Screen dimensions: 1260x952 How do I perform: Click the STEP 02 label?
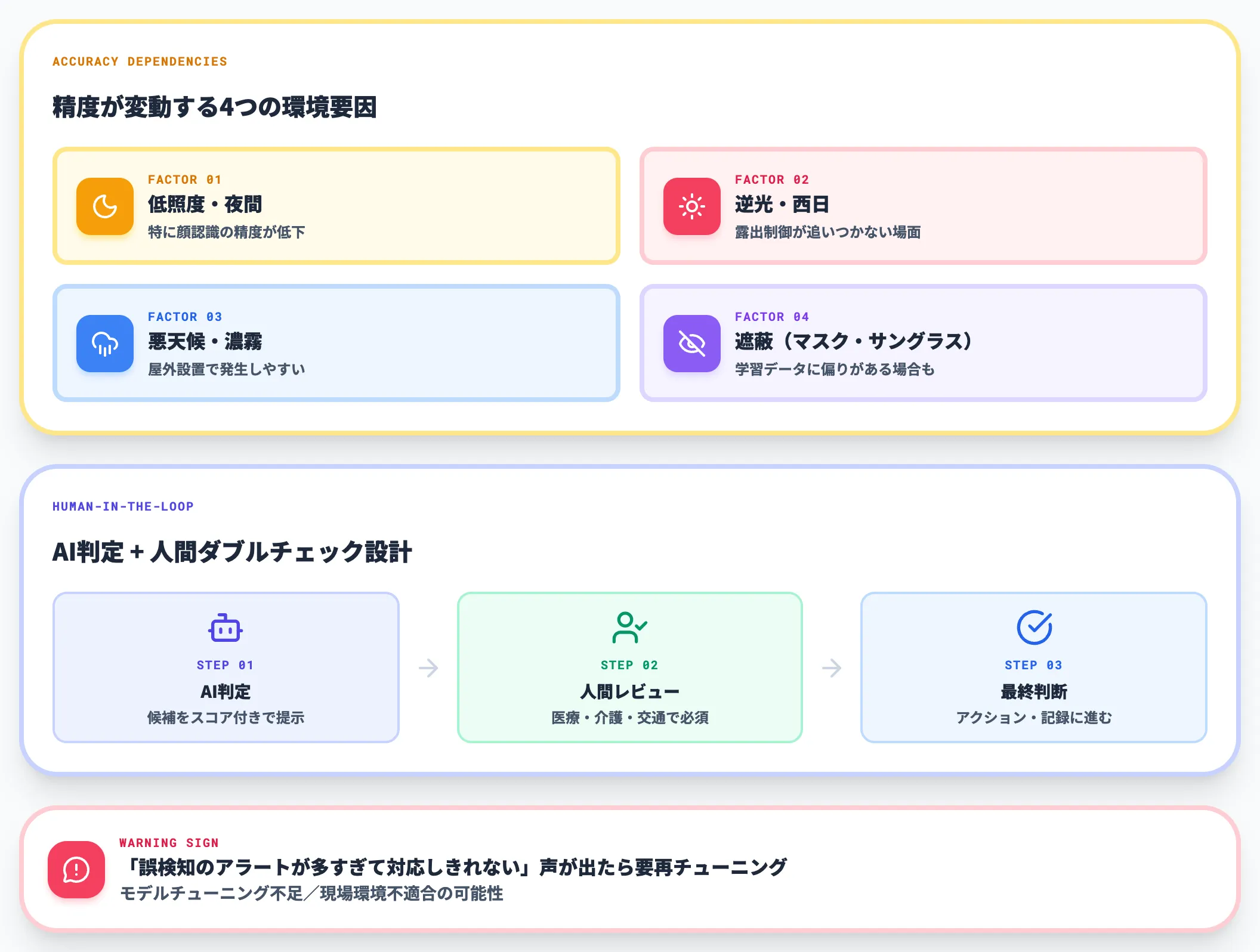[629, 665]
